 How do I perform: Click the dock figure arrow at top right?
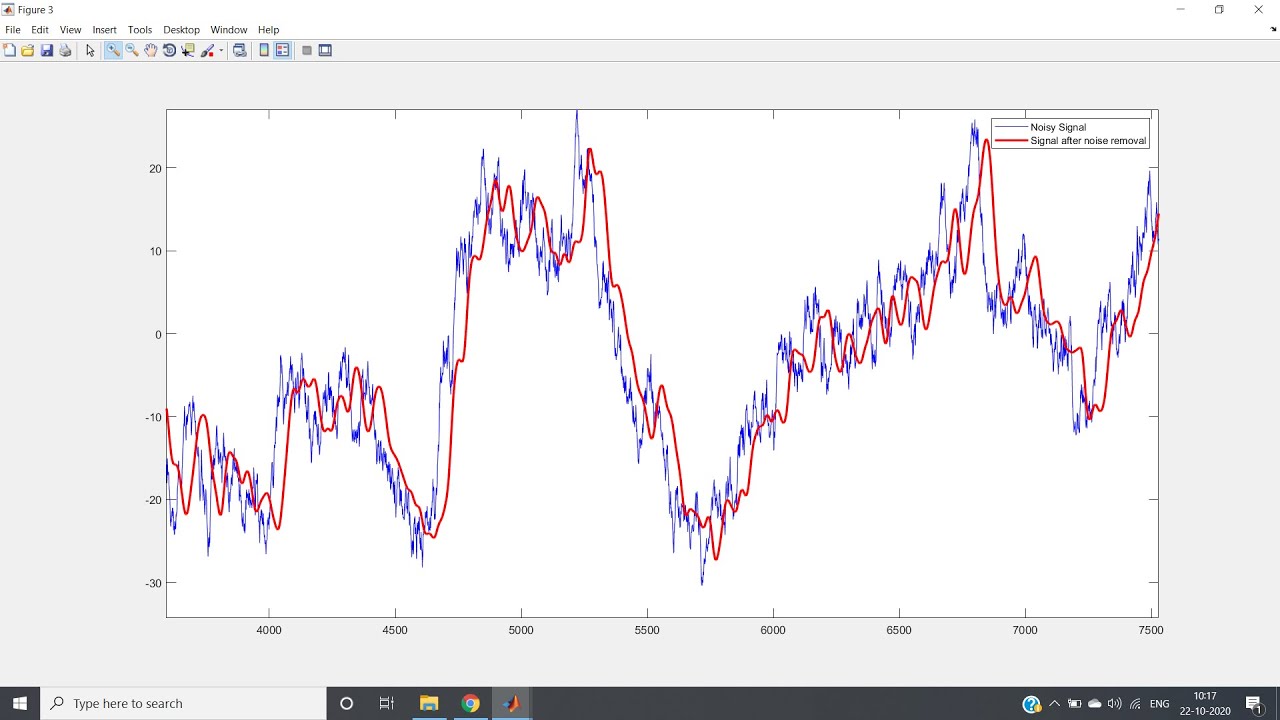[x=1273, y=30]
